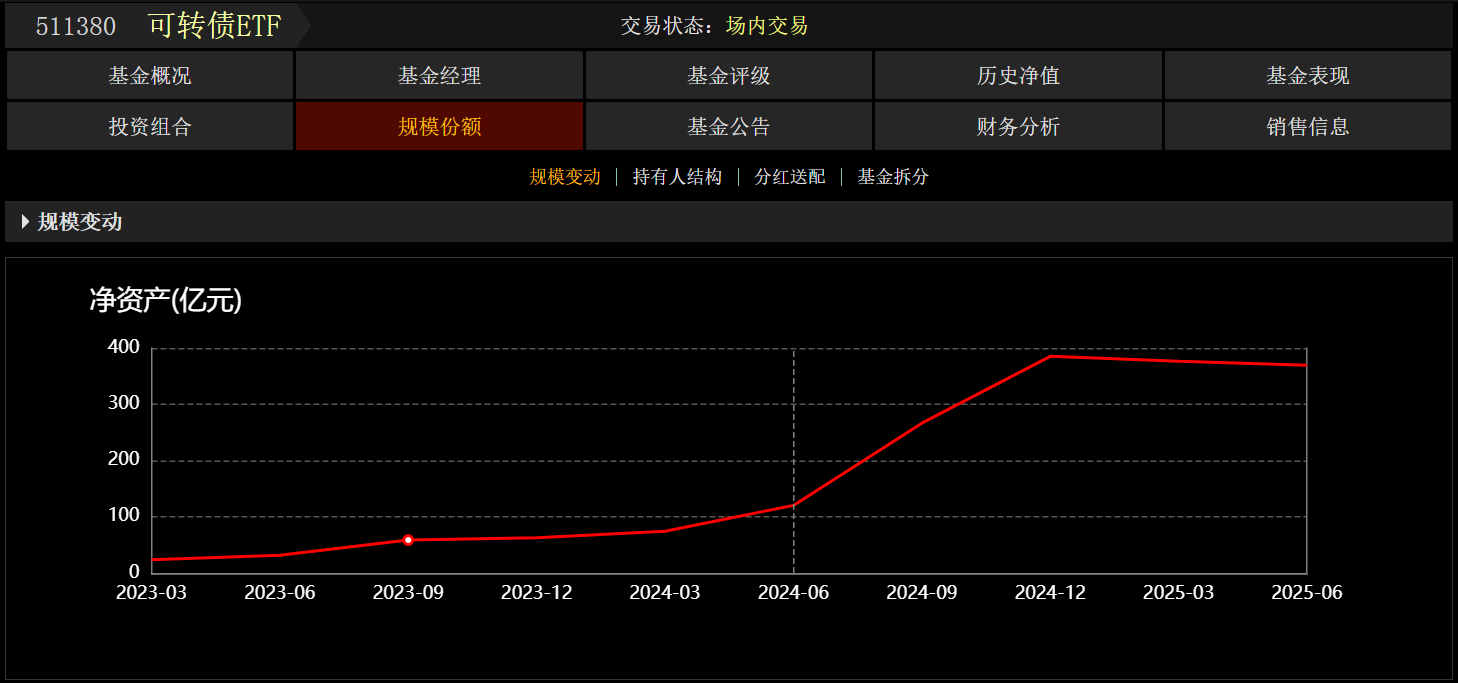Select the 基金表现 tab
1458x683 pixels.
coord(1307,76)
